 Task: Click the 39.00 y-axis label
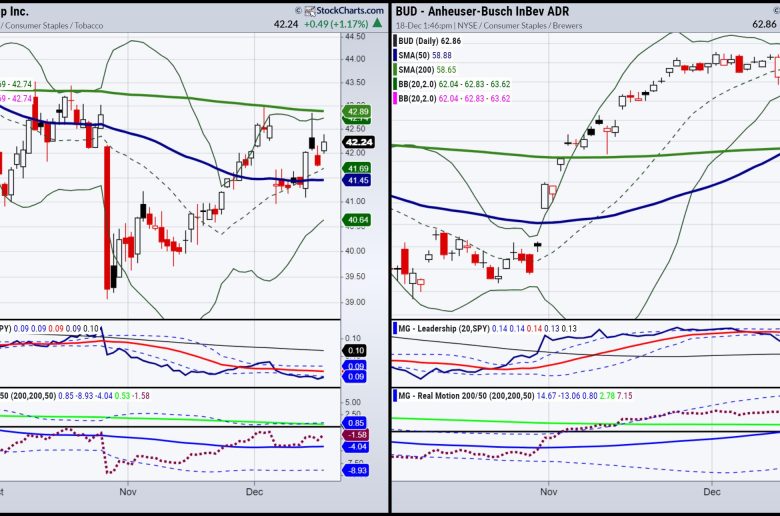tap(355, 302)
